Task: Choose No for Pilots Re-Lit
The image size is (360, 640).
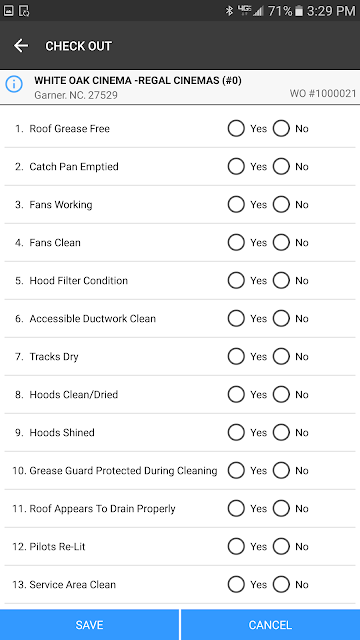Action: tap(281, 546)
